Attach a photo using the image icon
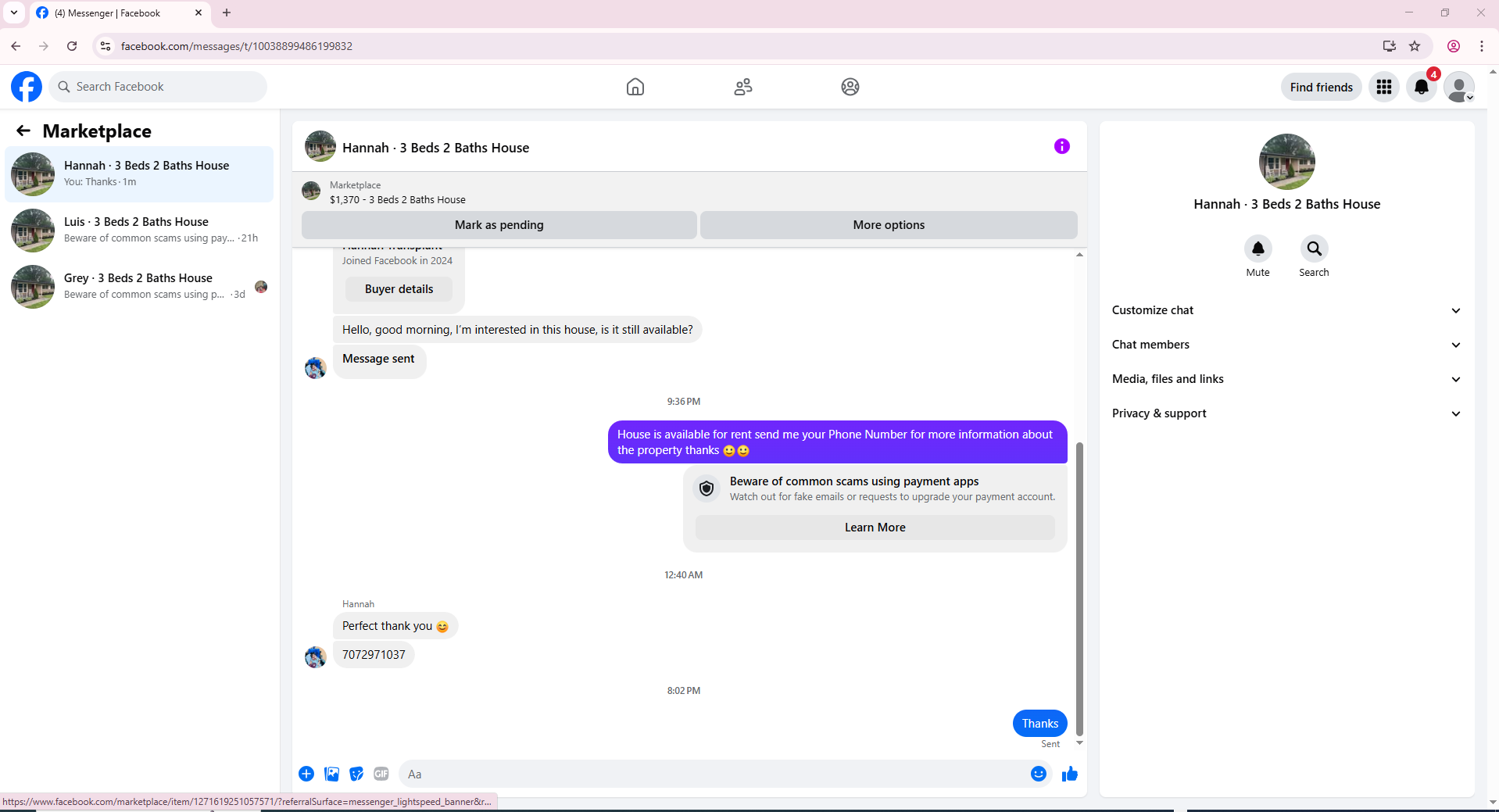The height and width of the screenshot is (812, 1499). (331, 774)
